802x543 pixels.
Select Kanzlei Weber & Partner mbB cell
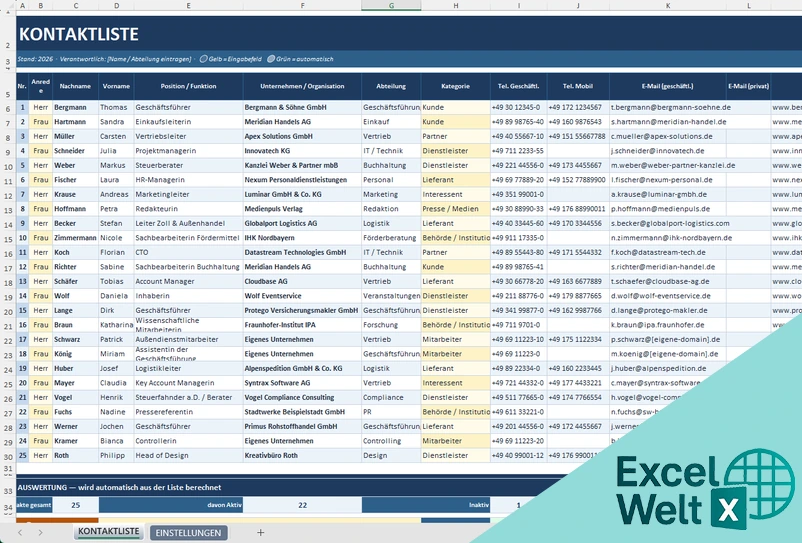pos(302,165)
